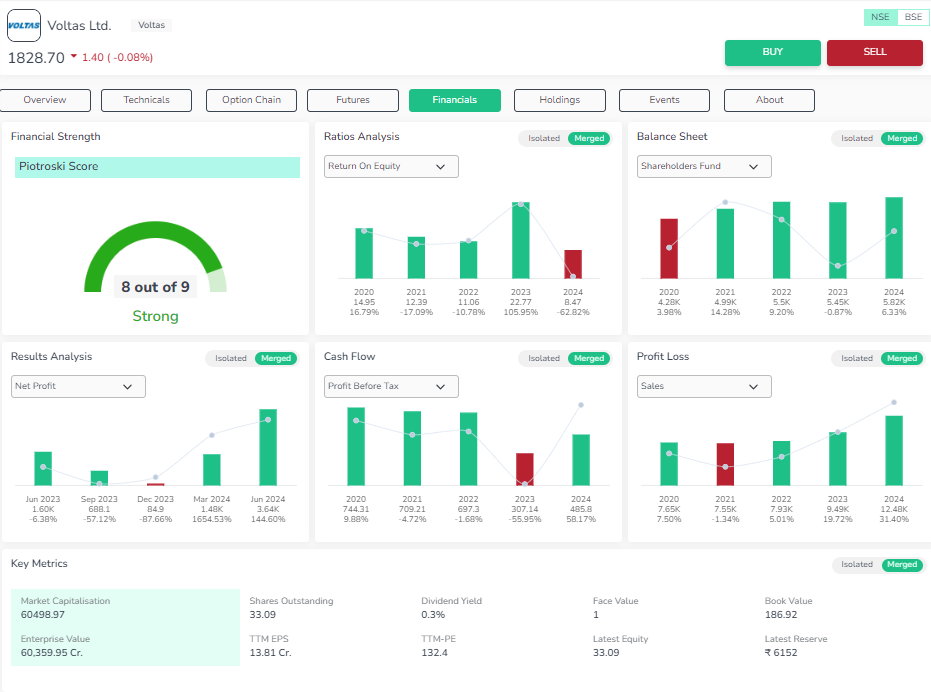This screenshot has width=931, height=692.
Task: Click the TTM-PE value 132.4
Action: tap(434, 653)
